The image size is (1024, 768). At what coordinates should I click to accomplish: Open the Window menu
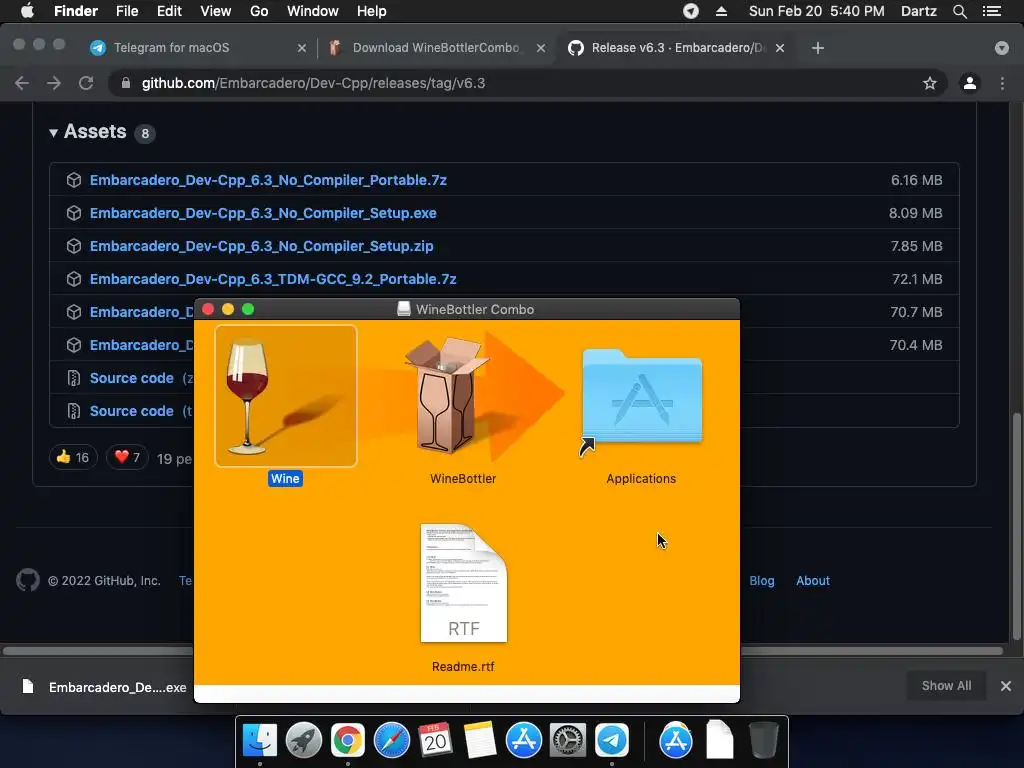[313, 11]
